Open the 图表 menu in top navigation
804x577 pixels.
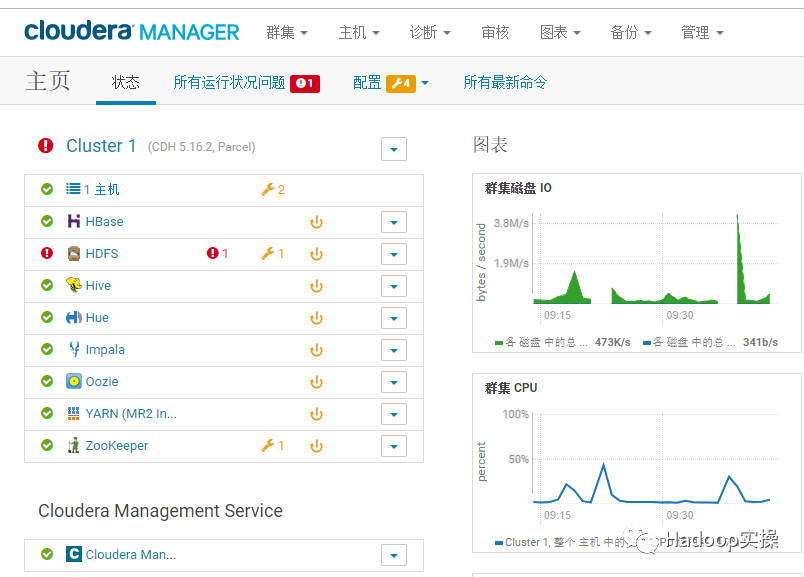click(x=560, y=32)
